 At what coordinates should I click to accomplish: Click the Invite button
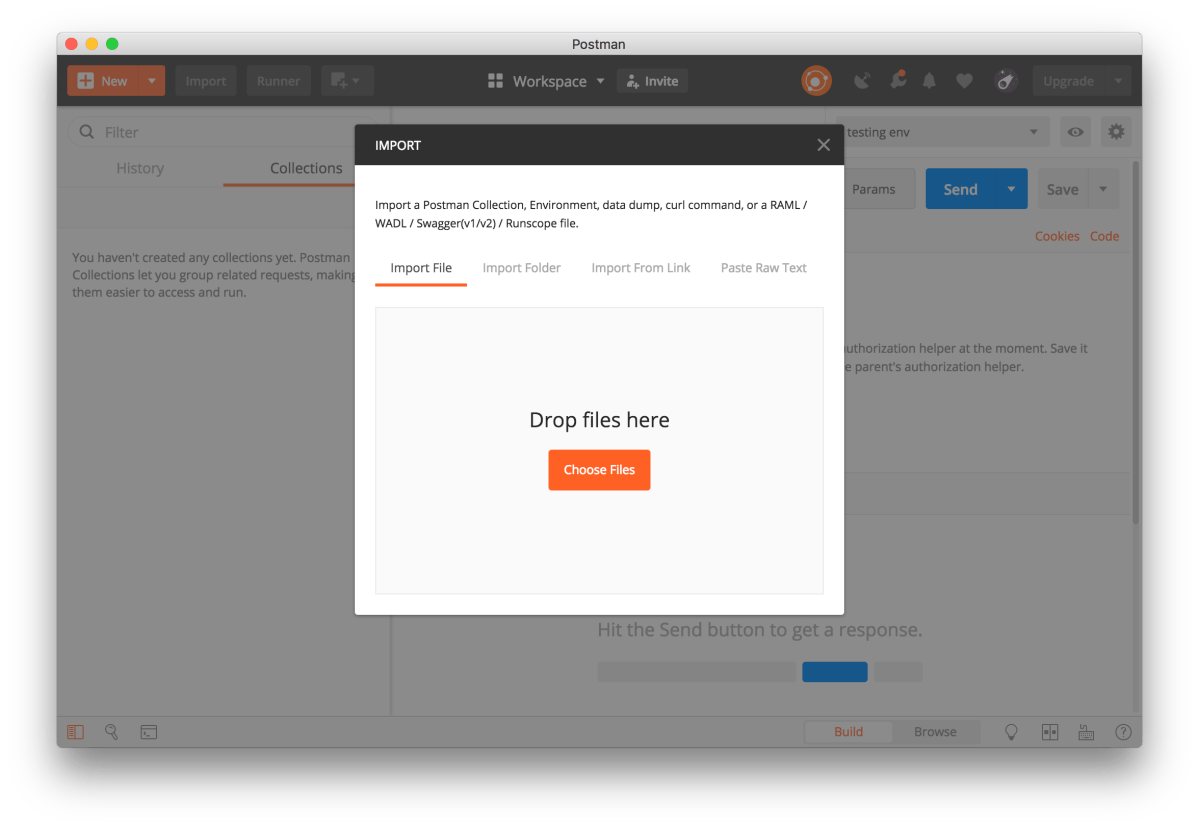[652, 81]
